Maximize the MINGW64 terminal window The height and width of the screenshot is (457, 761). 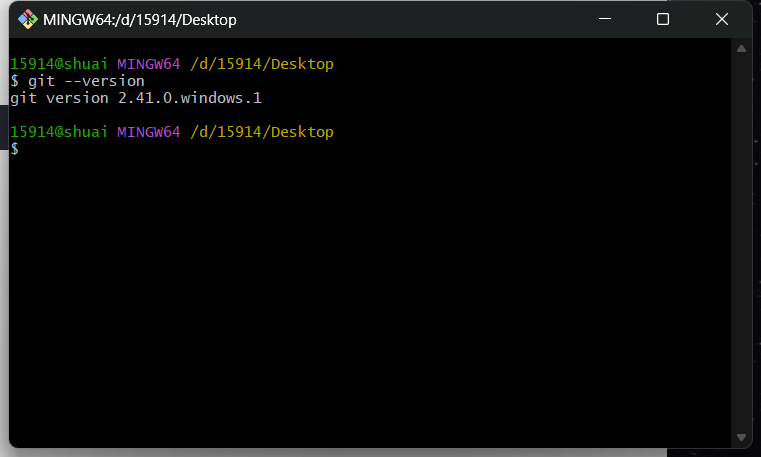pyautogui.click(x=662, y=19)
